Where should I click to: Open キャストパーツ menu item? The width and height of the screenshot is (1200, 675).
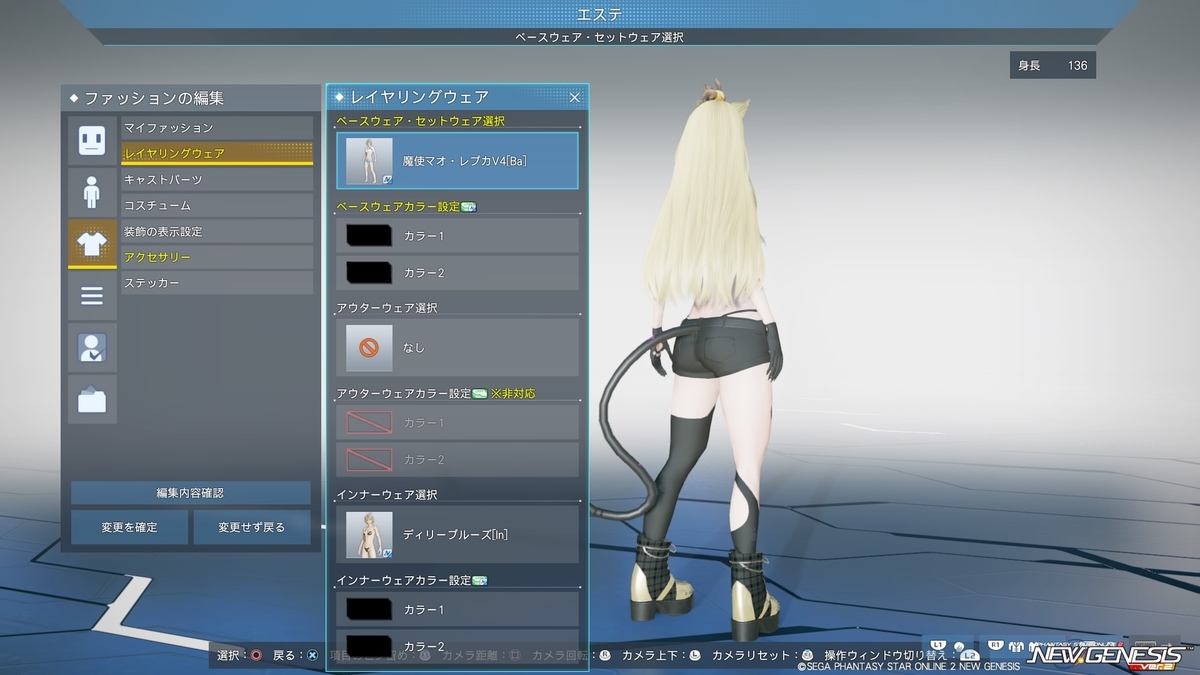pos(217,180)
